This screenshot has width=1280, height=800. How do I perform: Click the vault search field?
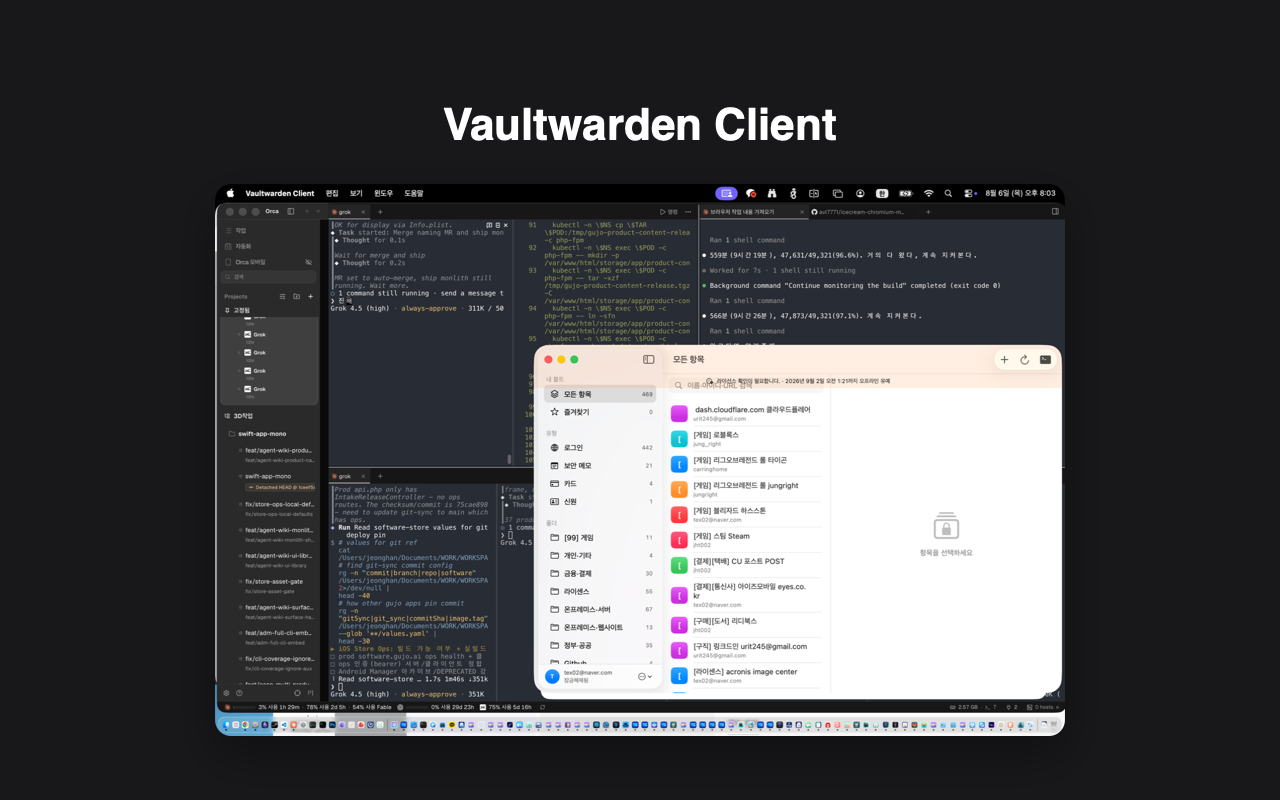tap(748, 385)
